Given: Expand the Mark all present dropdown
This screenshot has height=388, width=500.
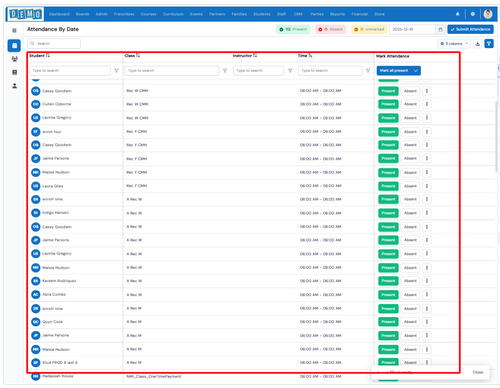Looking at the screenshot, I should [416, 71].
